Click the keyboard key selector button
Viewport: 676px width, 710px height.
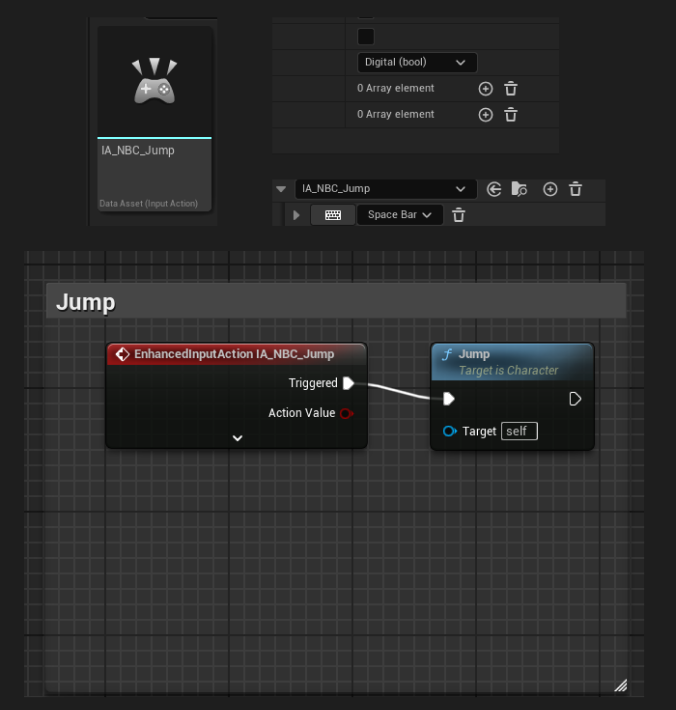click(333, 215)
